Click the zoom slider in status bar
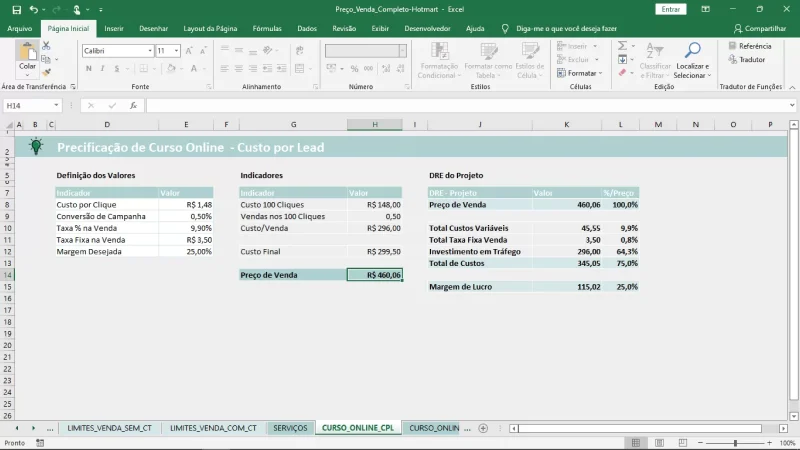Screen dimensions: 800x450 click(735, 442)
